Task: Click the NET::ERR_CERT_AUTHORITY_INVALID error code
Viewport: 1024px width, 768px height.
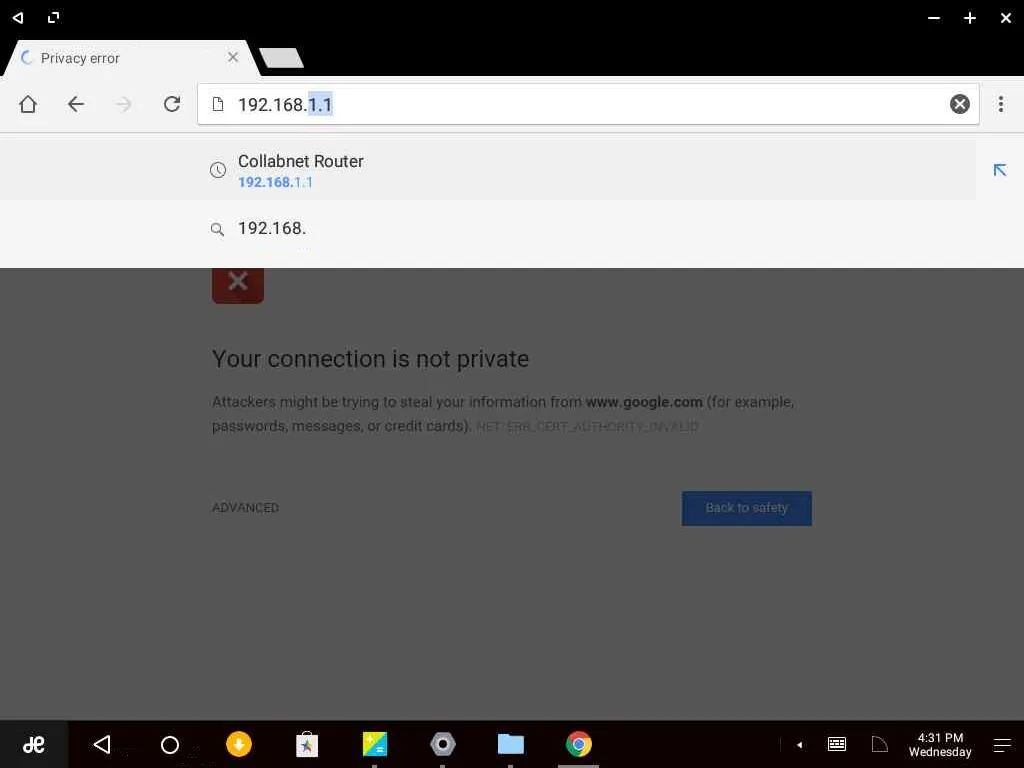Action: (587, 426)
